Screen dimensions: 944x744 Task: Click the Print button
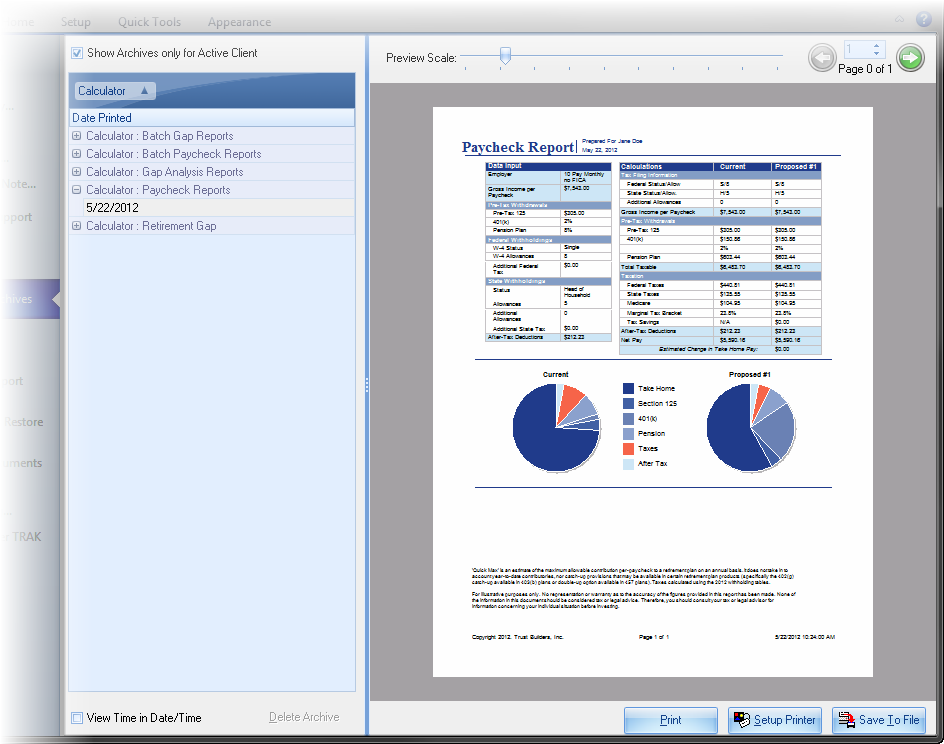671,720
